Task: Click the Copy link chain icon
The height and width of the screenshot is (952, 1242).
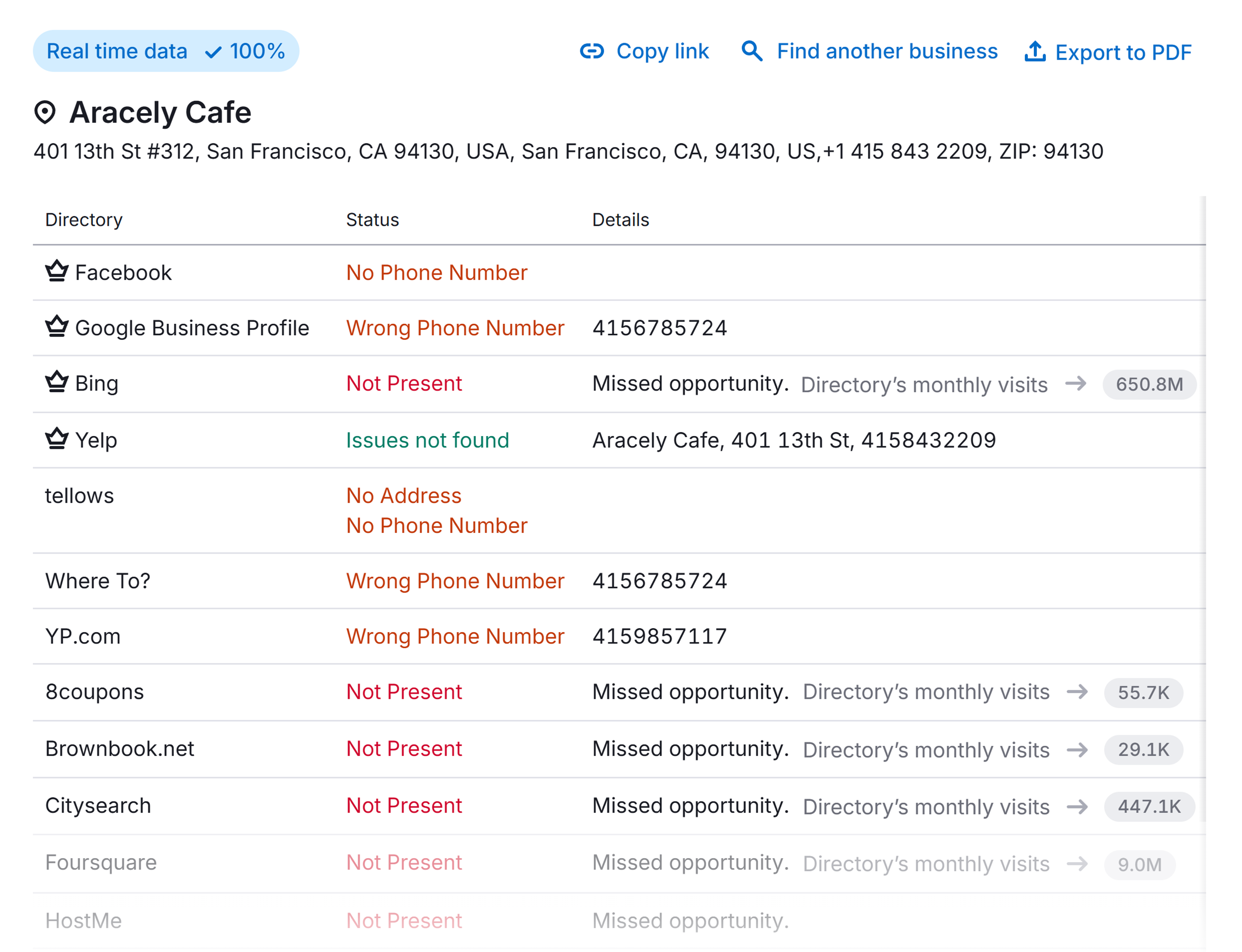Action: pos(592,51)
